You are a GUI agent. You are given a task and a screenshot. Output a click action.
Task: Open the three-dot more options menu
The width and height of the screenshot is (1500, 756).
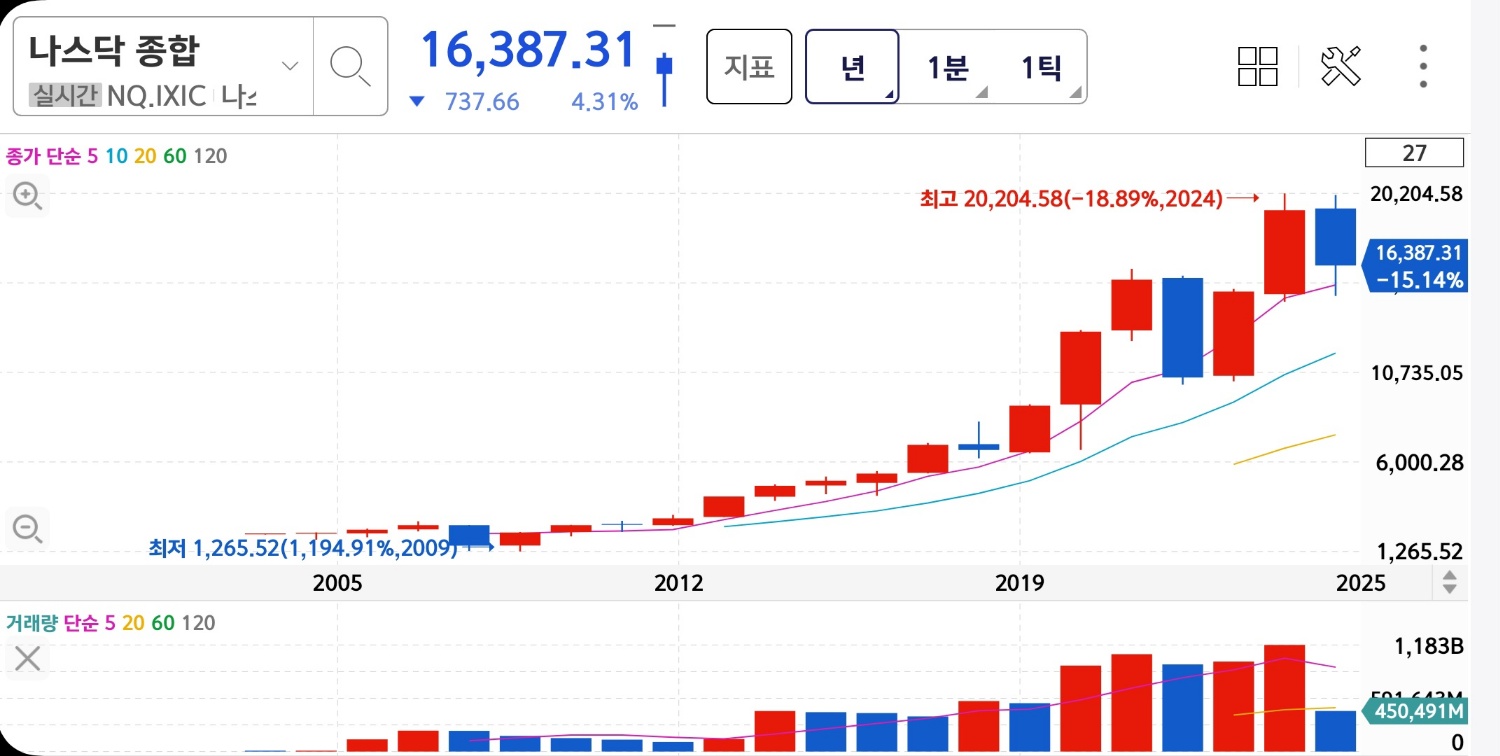pos(1423,66)
